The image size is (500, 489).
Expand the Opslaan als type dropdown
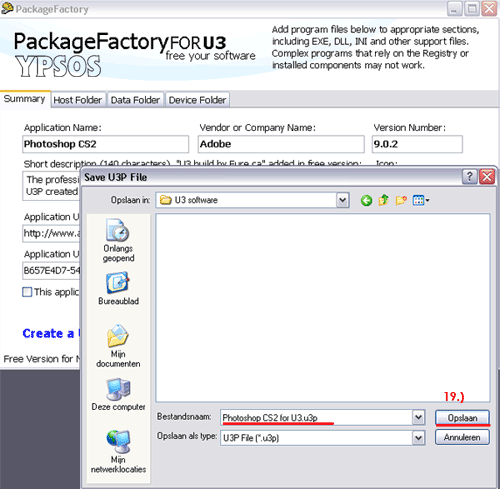click(418, 438)
